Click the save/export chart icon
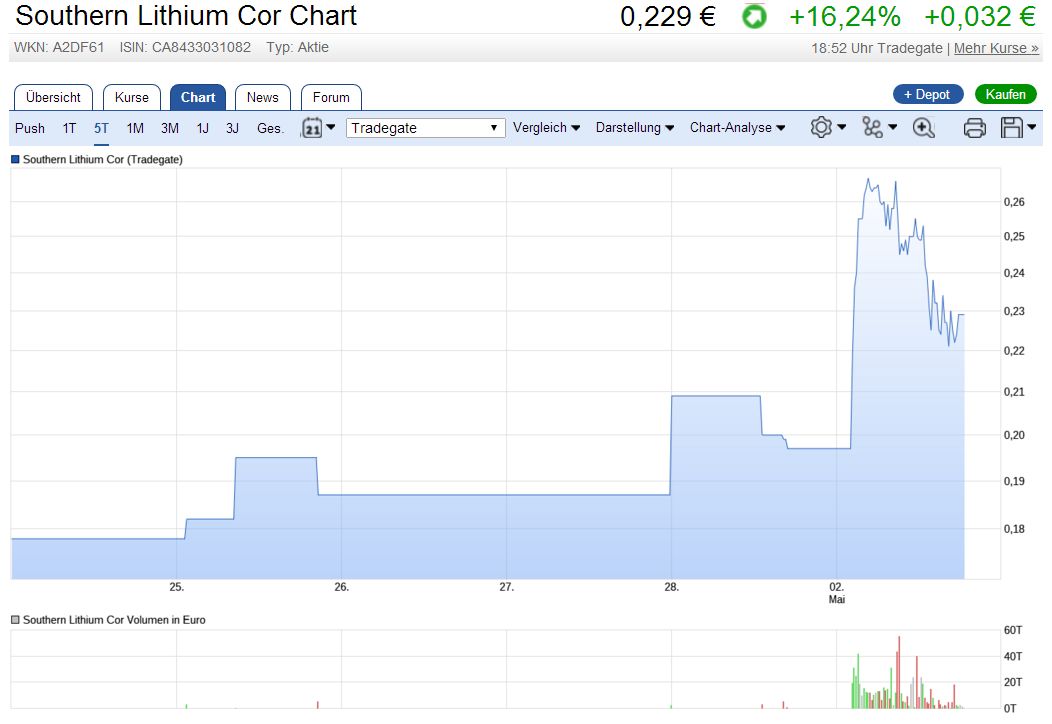Viewport: 1052px width, 724px height. [x=1012, y=127]
